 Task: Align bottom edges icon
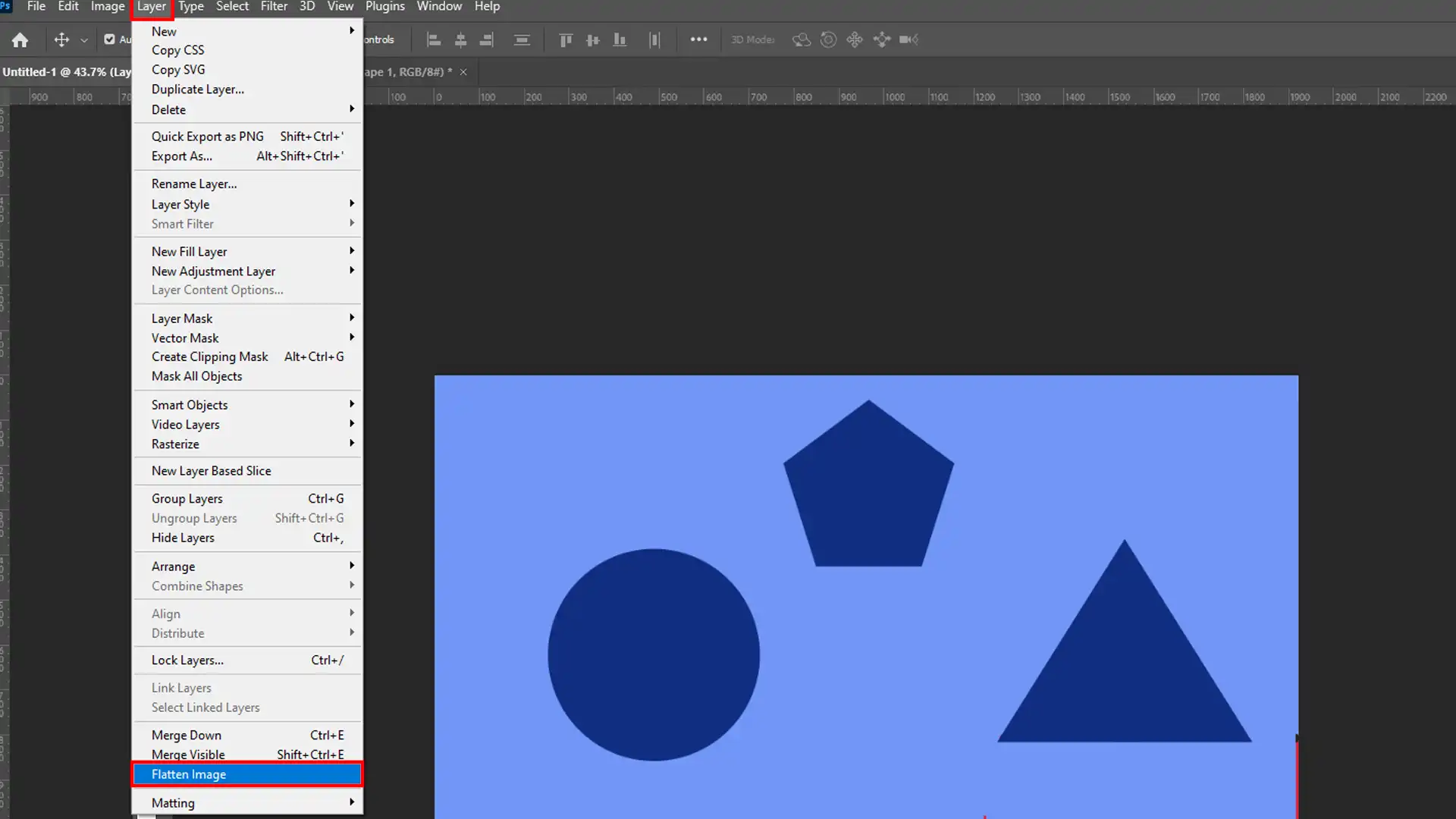[620, 40]
